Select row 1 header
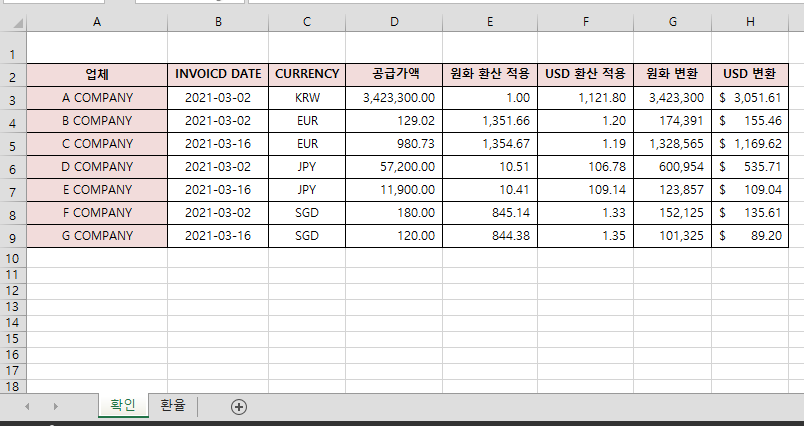The height and width of the screenshot is (426, 804). (x=13, y=48)
